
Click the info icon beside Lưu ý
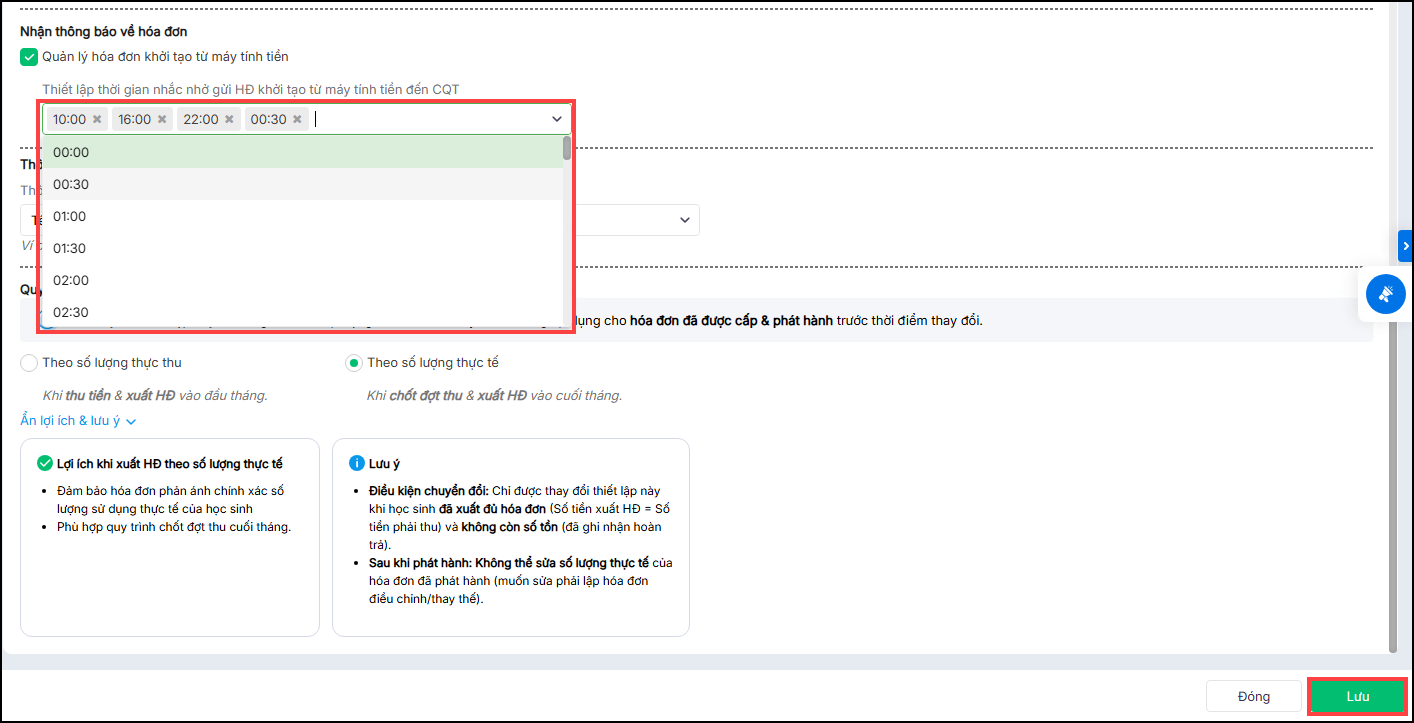(x=356, y=464)
